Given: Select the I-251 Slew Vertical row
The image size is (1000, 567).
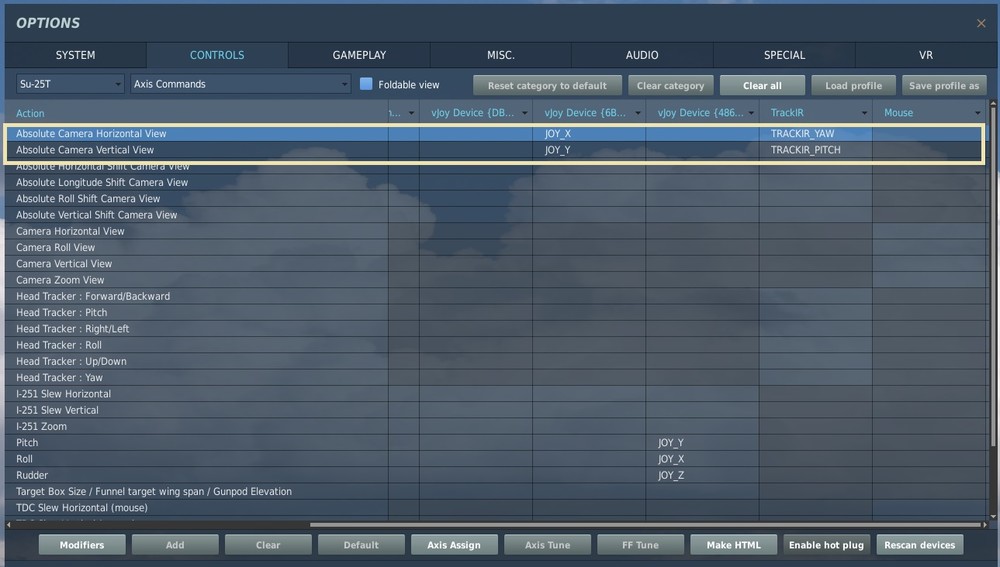Looking at the screenshot, I should pyautogui.click(x=494, y=410).
